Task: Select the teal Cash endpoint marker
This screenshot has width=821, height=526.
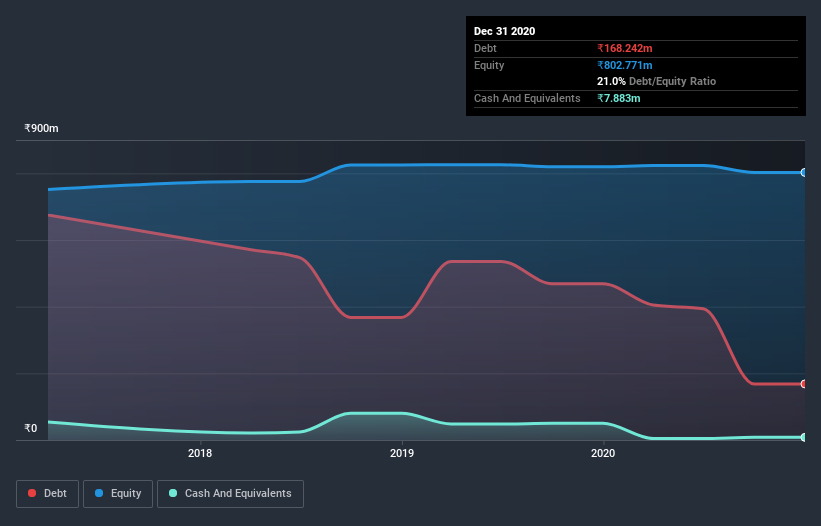Action: (x=804, y=437)
